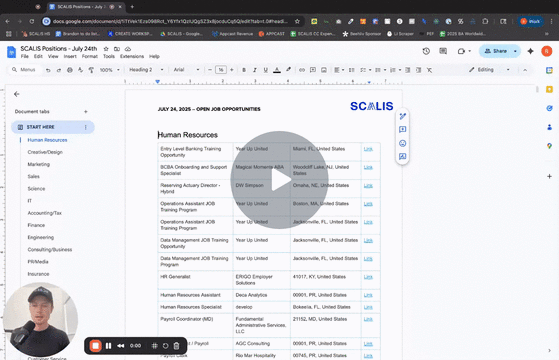Click the Join a call camera icon

coord(461,51)
